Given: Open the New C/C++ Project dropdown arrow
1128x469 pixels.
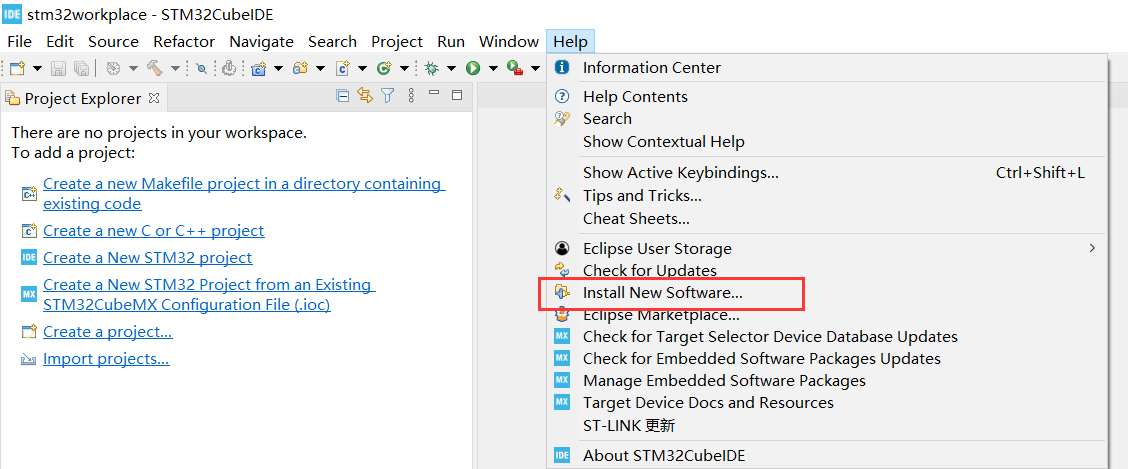Looking at the screenshot, I should click(278, 68).
